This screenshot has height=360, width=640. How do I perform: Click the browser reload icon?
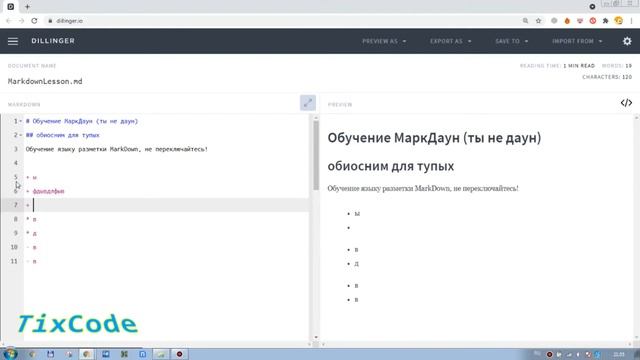click(x=34, y=21)
